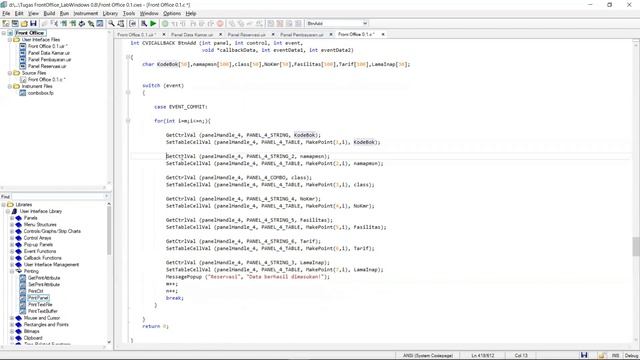Screen dimensions: 640x360
Task: Click the Libraries folder icon
Action: pyautogui.click(x=11, y=204)
